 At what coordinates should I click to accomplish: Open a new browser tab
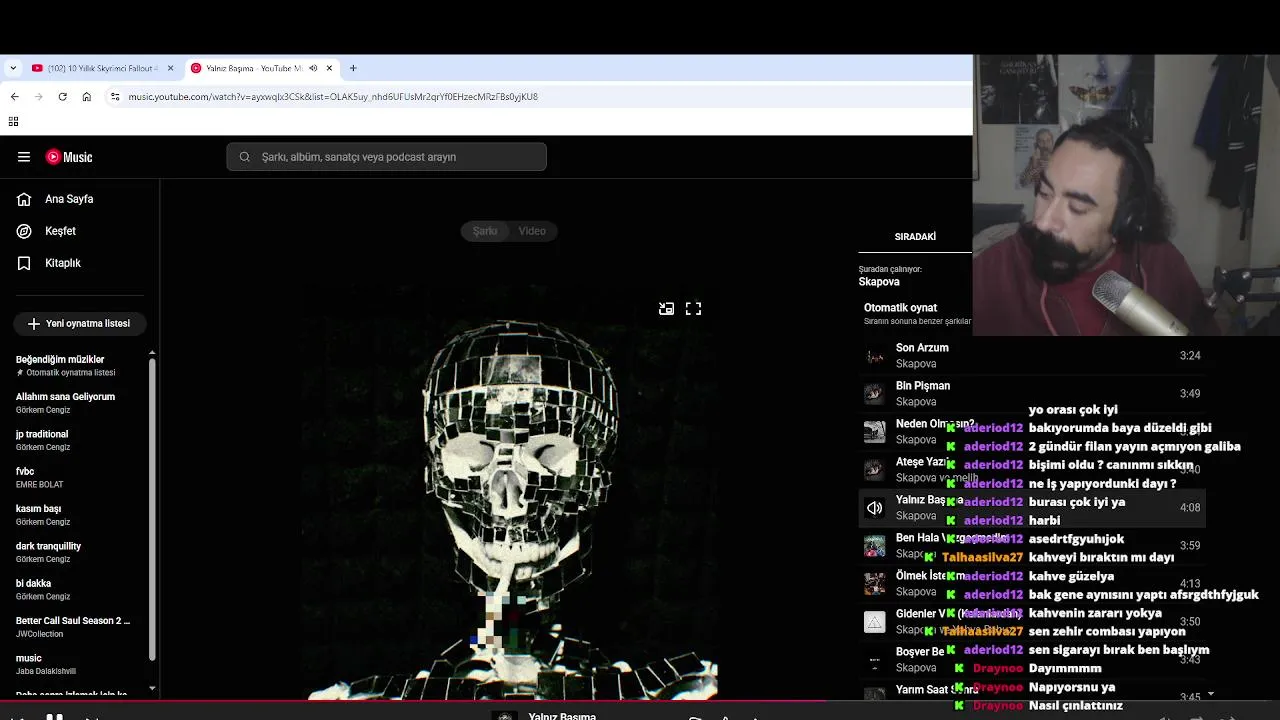[353, 68]
